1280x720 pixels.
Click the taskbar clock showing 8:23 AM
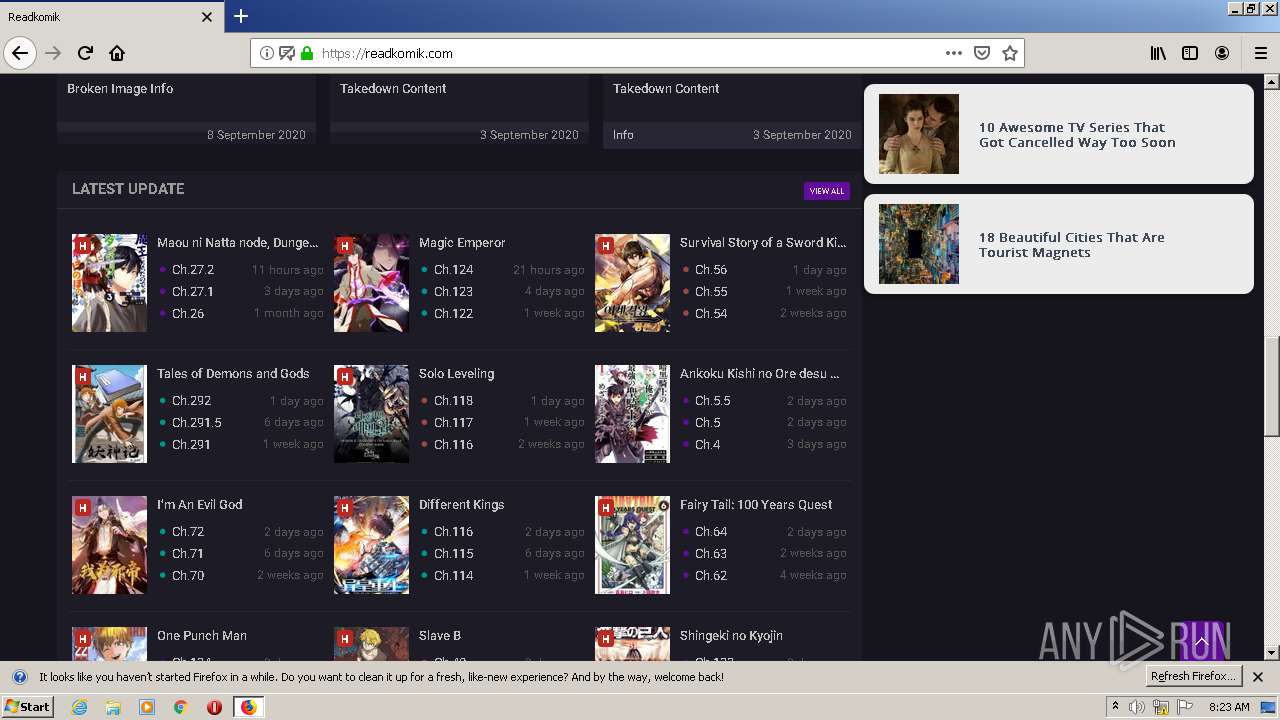tap(1229, 707)
